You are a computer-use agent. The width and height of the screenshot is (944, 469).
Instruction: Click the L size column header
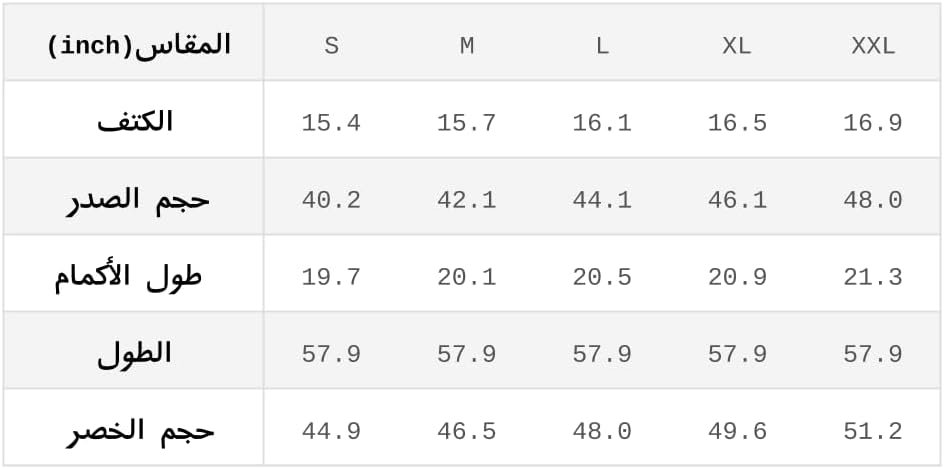(x=602, y=46)
